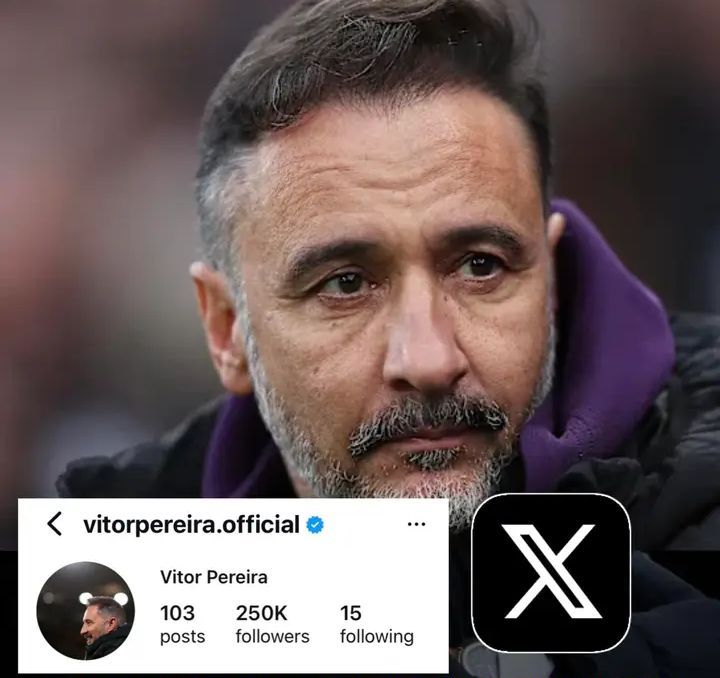Viewport: 720px width, 678px height.
Task: View the 15 following list
Action: tap(377, 624)
